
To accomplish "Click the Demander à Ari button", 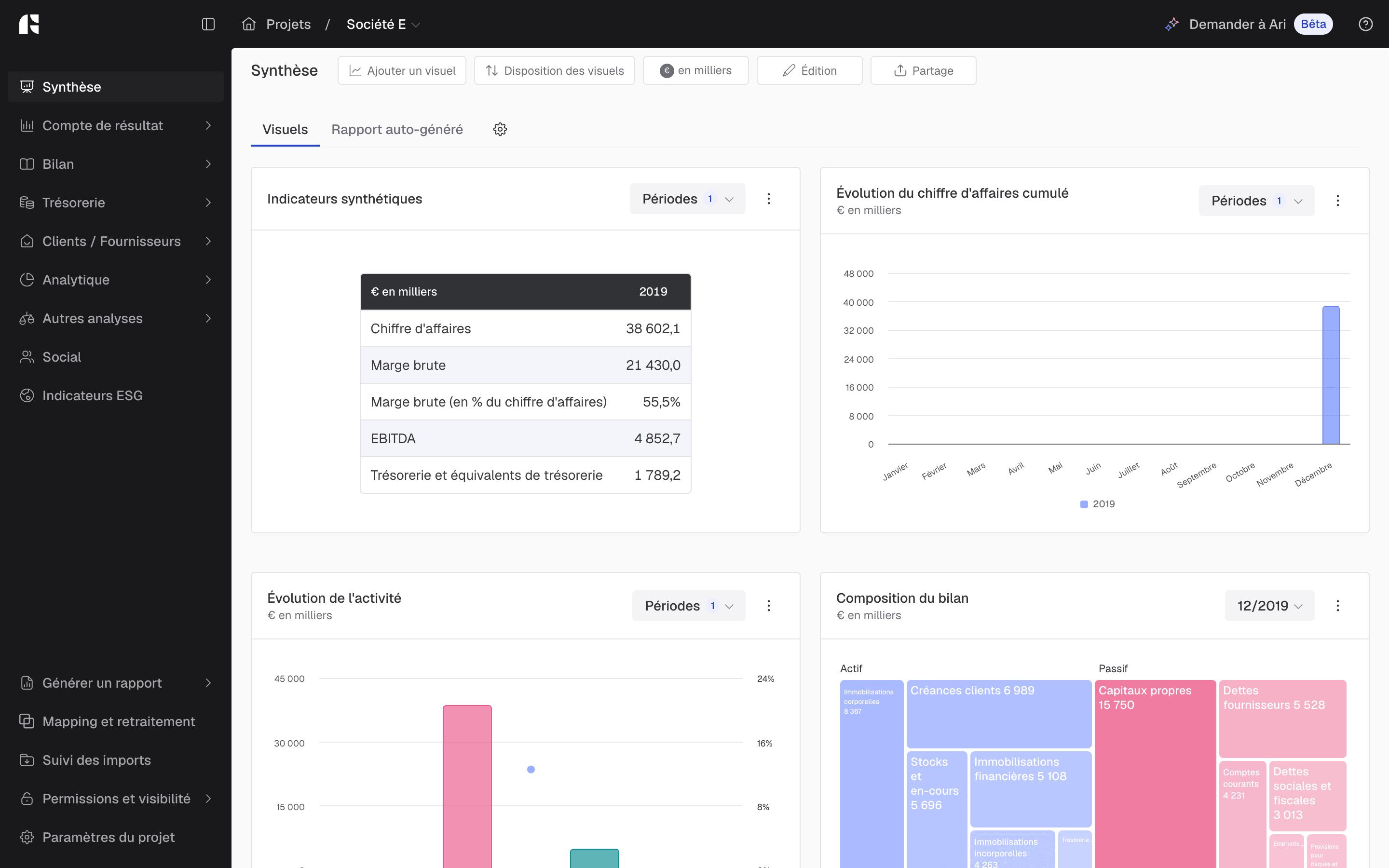I will (x=1248, y=24).
